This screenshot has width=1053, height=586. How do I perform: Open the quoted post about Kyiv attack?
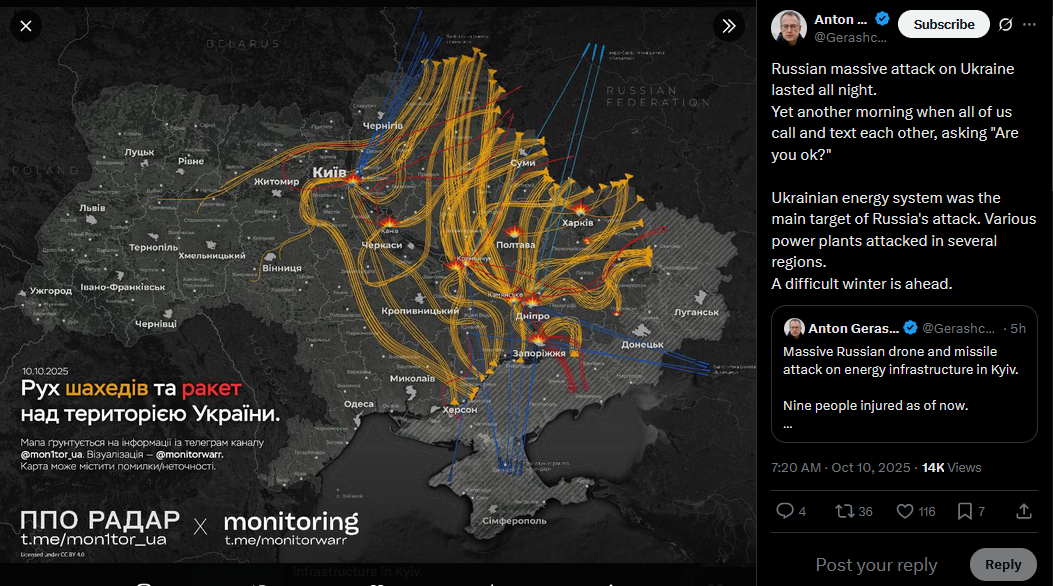(904, 375)
